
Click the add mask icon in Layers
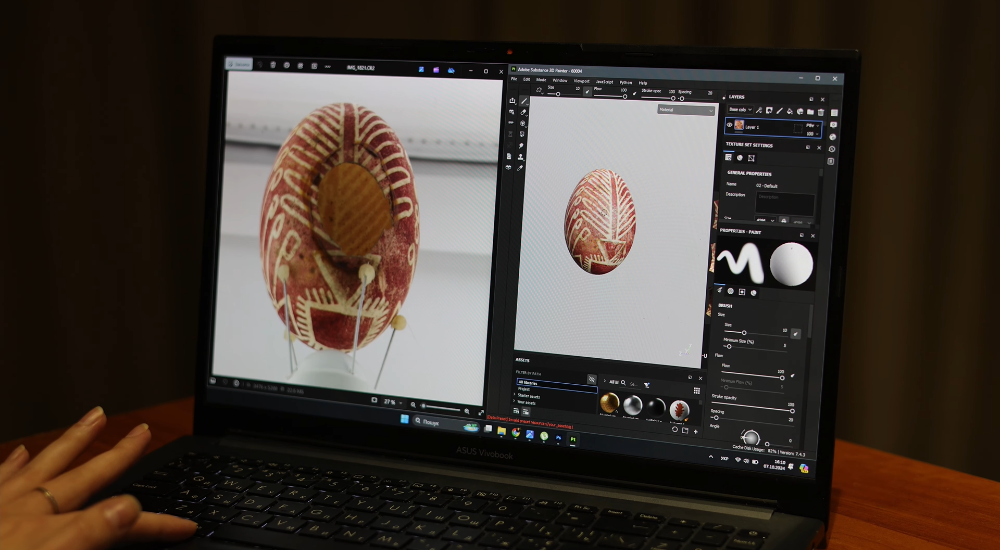(769, 110)
